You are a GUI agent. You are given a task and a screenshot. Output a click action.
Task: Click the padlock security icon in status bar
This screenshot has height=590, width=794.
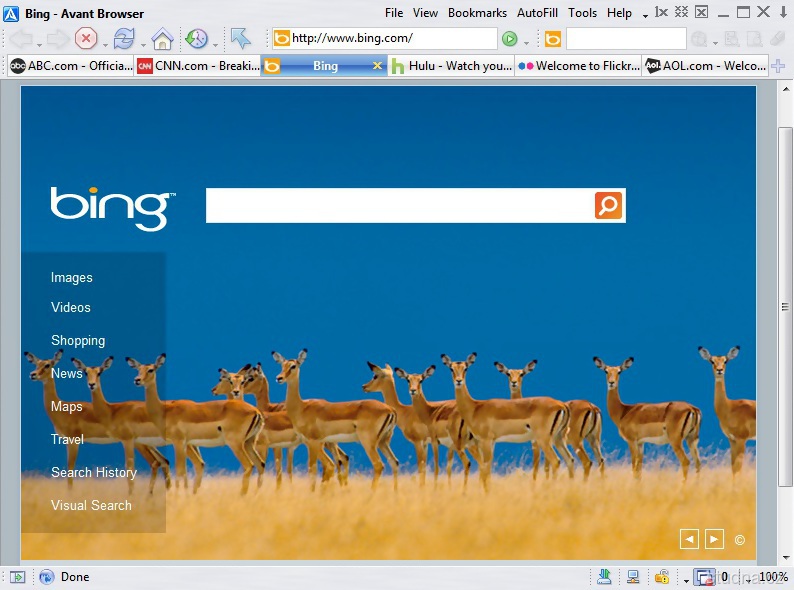(662, 576)
